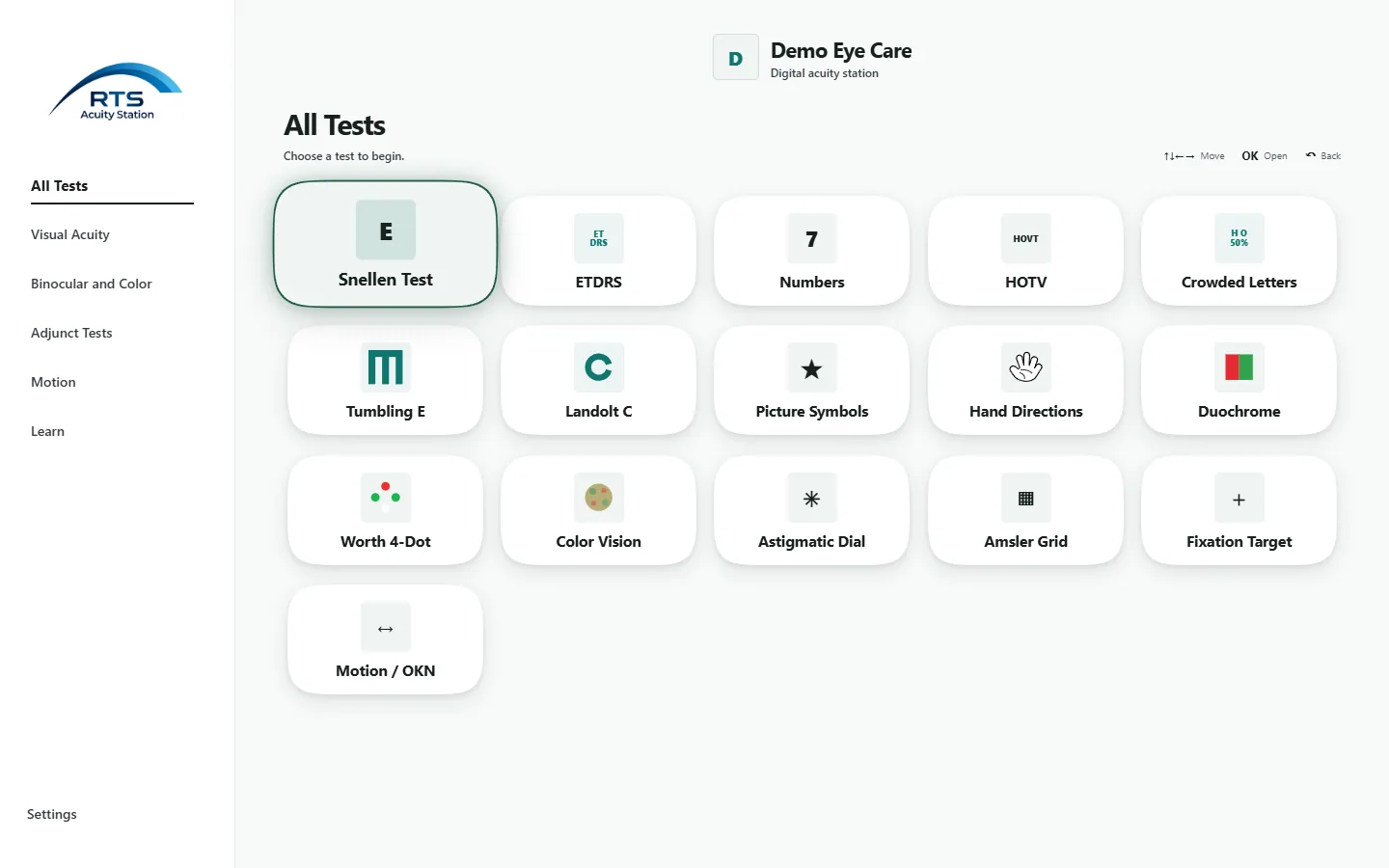Select the Fixation Target plus icon

(1239, 498)
